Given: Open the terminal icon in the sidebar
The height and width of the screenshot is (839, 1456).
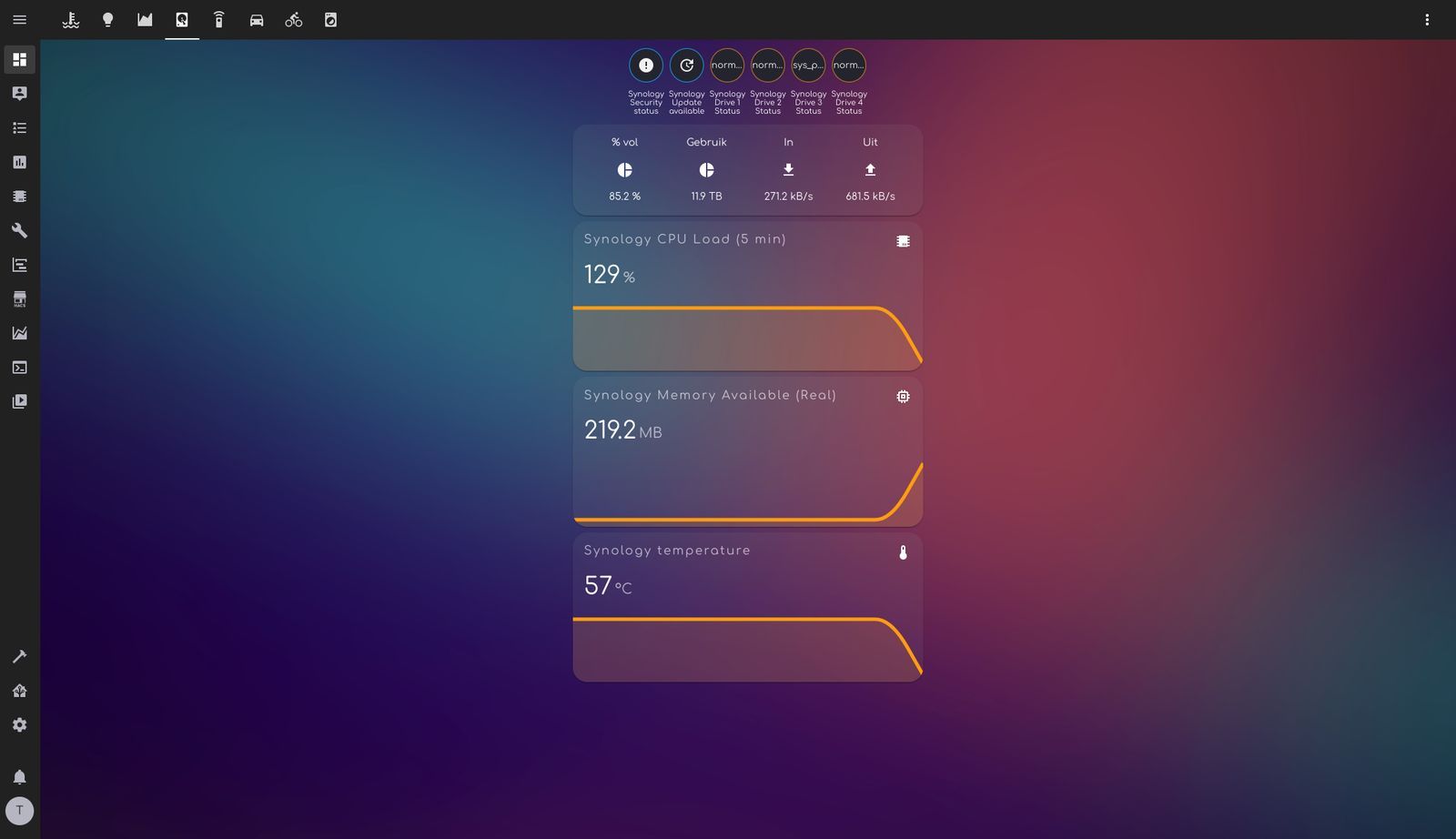Looking at the screenshot, I should 19,367.
